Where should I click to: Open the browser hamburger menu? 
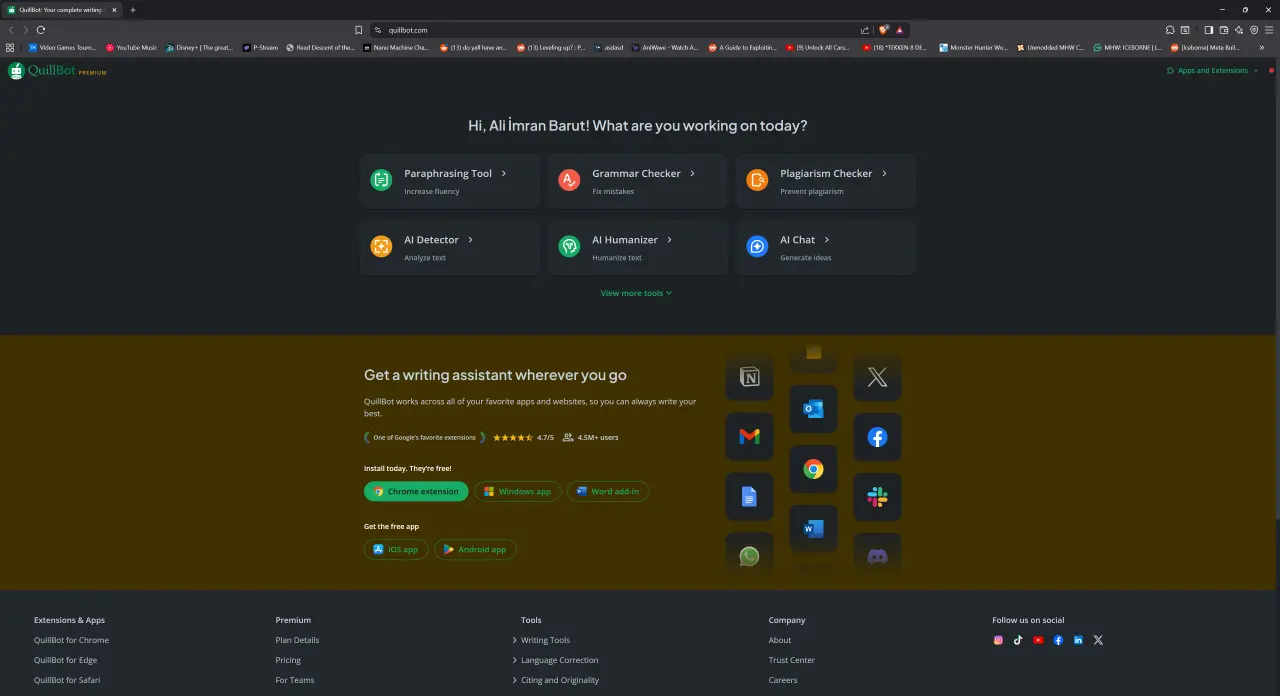pyautogui.click(x=1269, y=30)
